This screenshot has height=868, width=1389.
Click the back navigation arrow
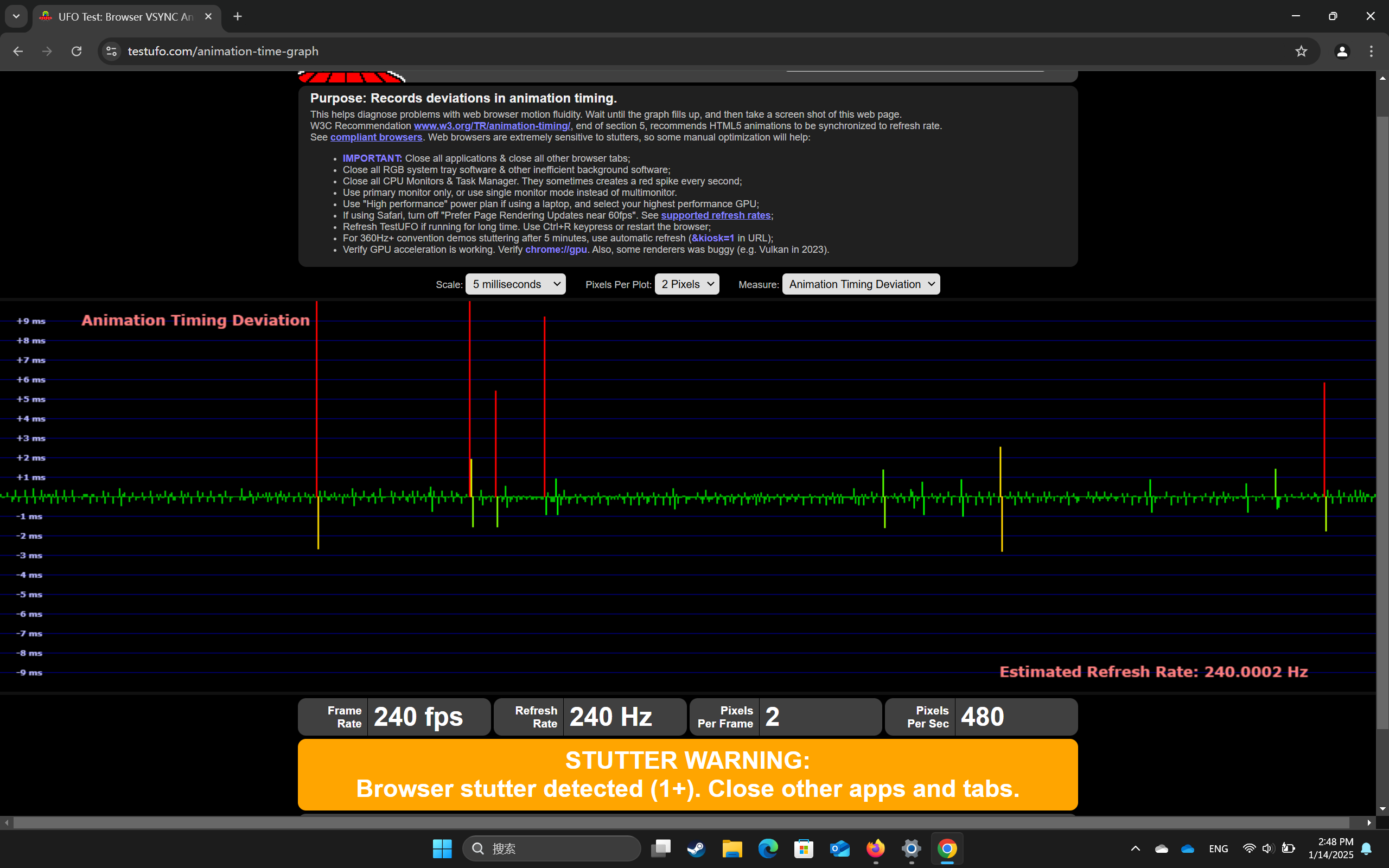pos(18,52)
